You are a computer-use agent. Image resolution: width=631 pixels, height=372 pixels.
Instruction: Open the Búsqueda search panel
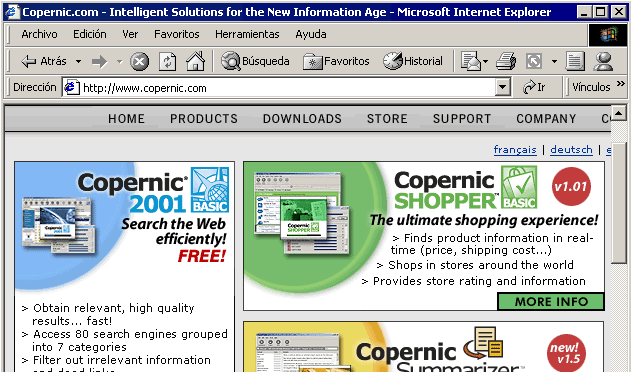pyautogui.click(x=255, y=61)
